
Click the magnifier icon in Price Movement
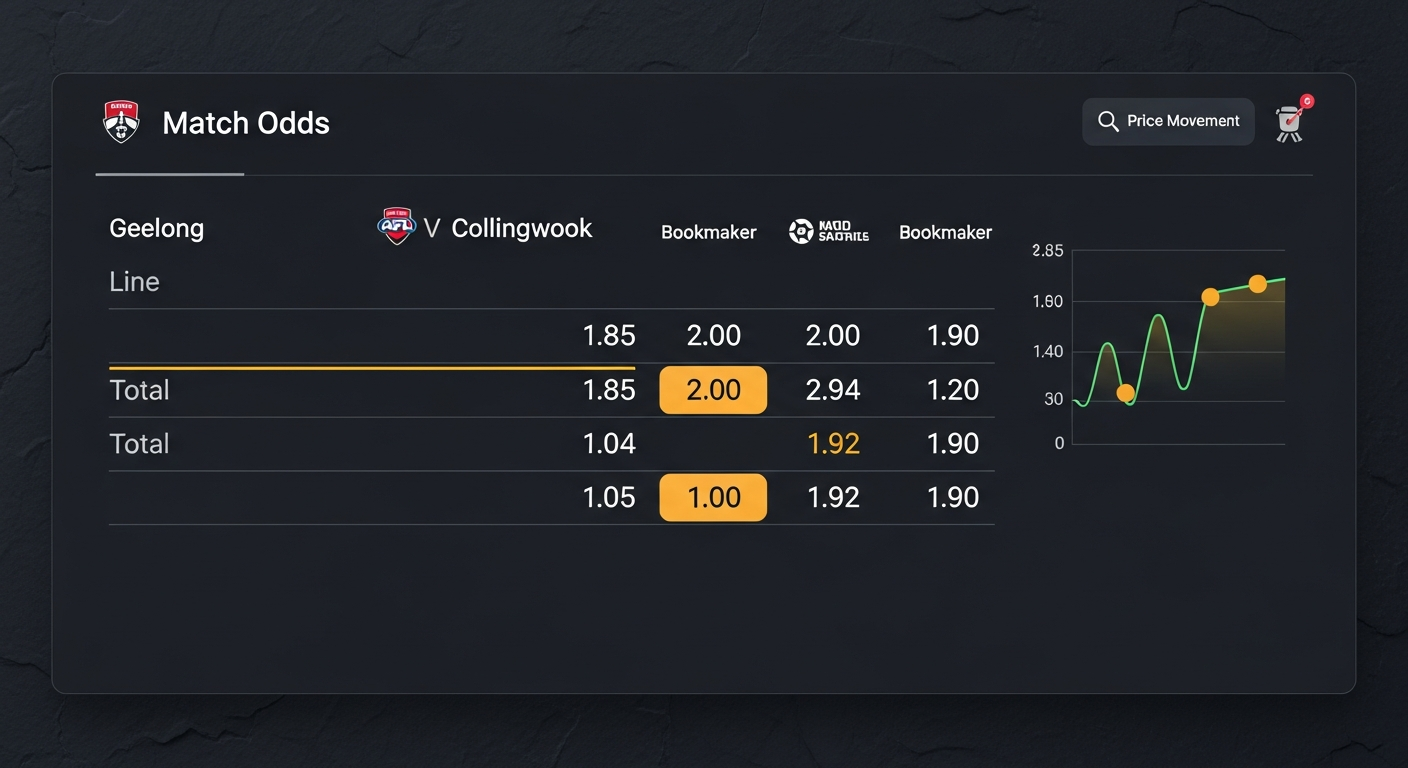1108,121
